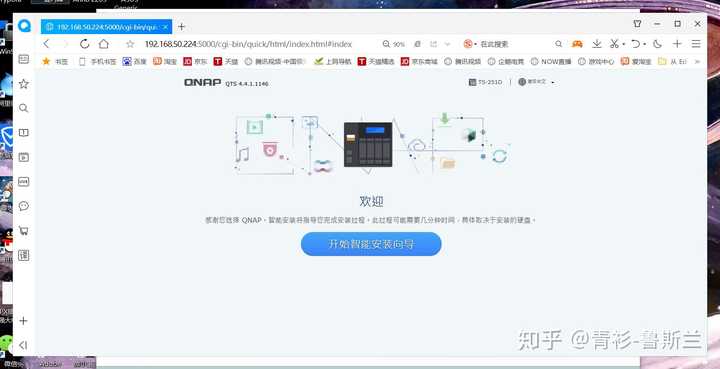This screenshot has width=720, height=369.
Task: Reload the current page
Action: (84, 44)
